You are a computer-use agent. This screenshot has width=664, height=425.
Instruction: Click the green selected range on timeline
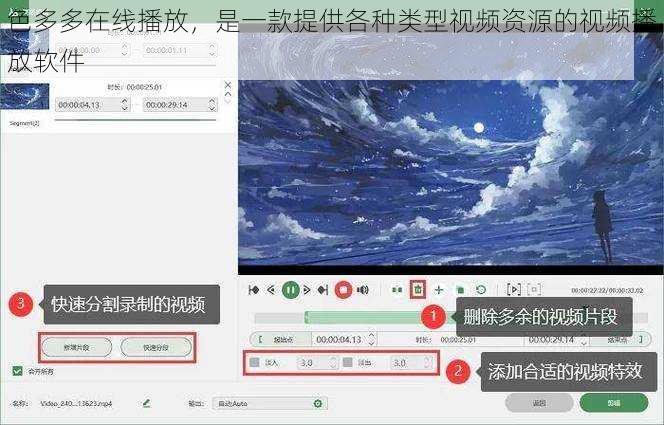coord(364,317)
